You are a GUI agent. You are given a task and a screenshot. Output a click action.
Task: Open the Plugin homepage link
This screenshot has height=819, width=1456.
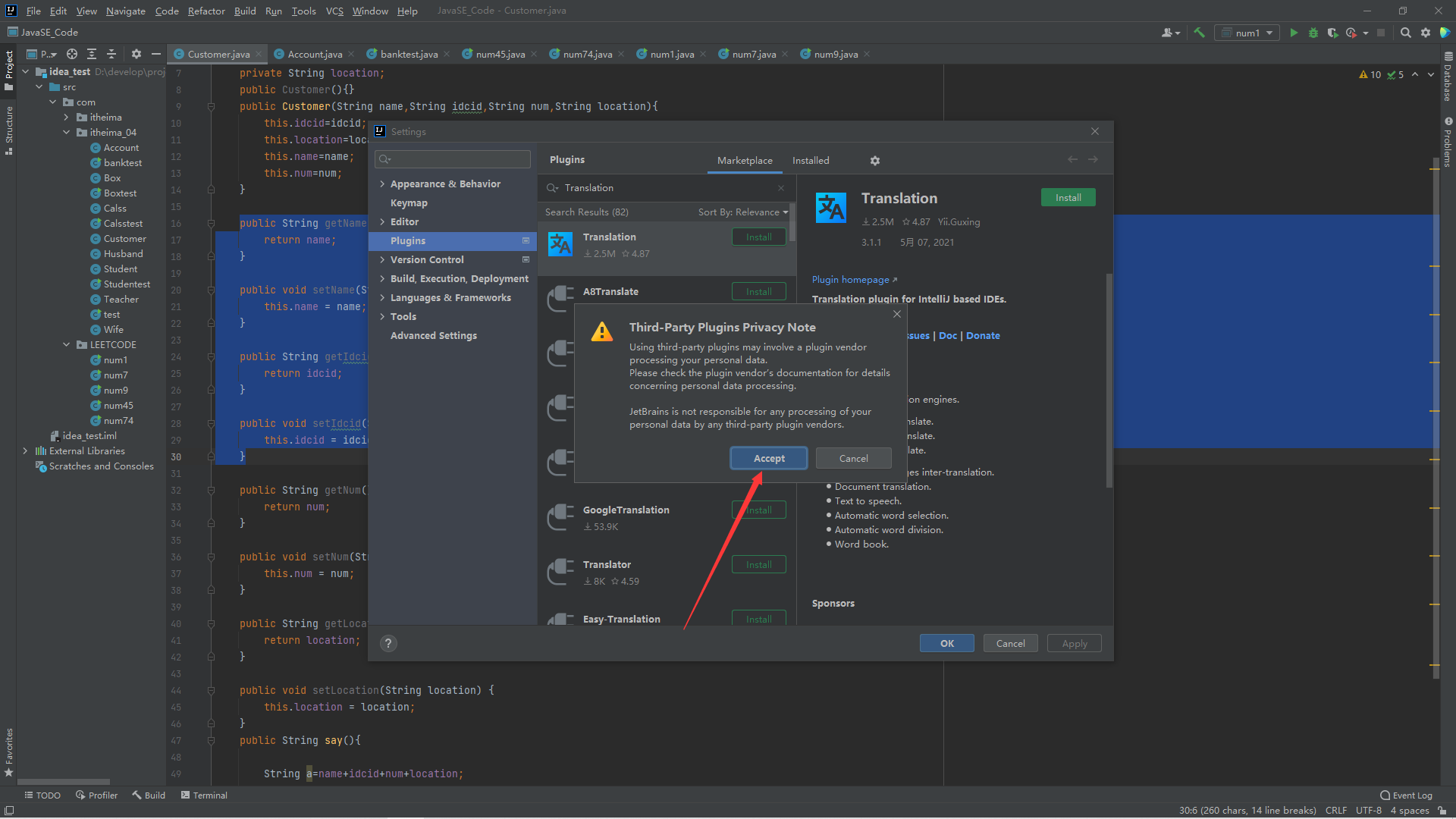(855, 280)
